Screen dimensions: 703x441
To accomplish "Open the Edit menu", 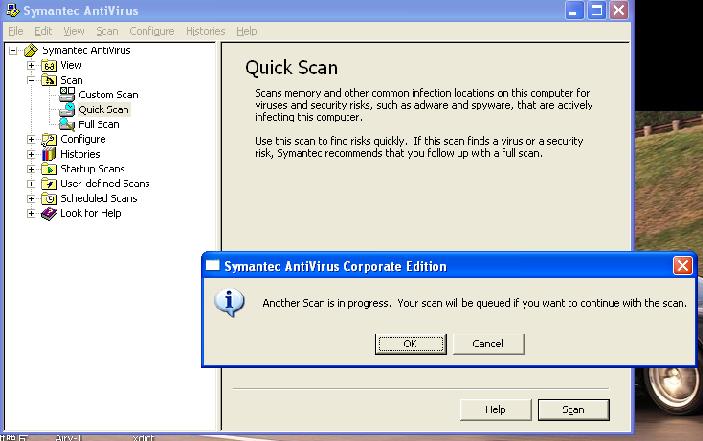I will pos(43,31).
